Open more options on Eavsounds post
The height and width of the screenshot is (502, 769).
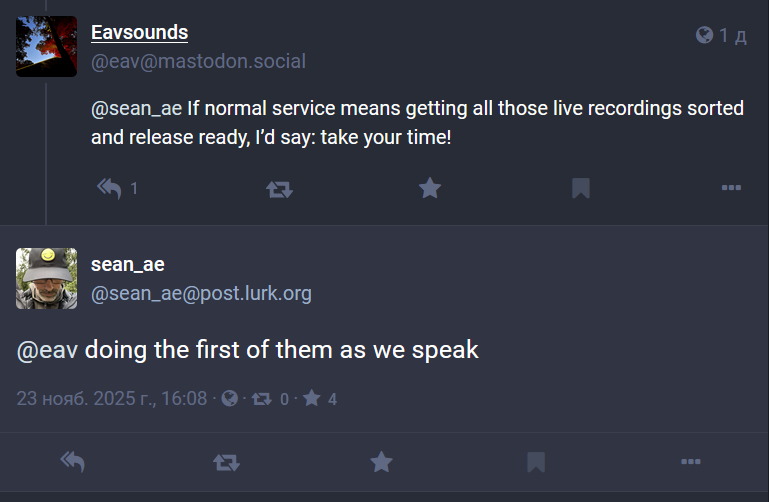[731, 188]
